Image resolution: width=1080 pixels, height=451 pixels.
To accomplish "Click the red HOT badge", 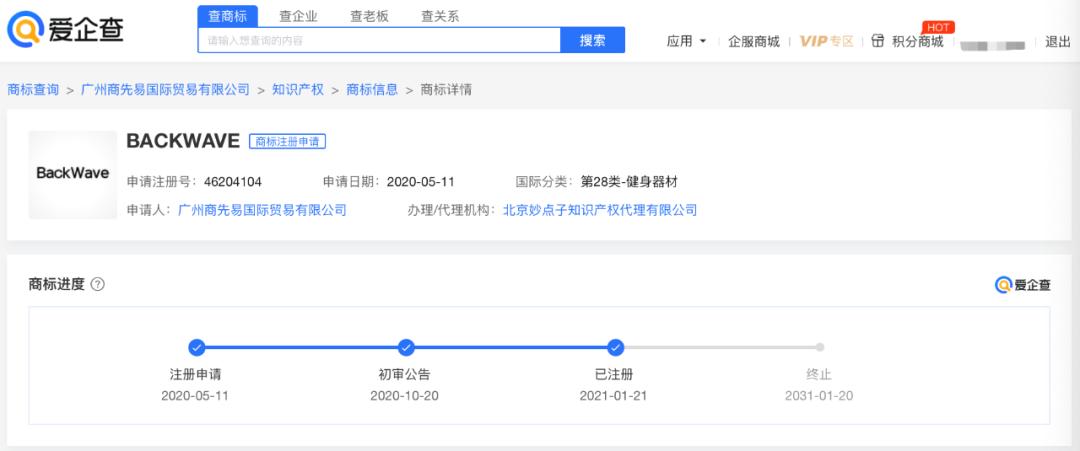I will (937, 27).
